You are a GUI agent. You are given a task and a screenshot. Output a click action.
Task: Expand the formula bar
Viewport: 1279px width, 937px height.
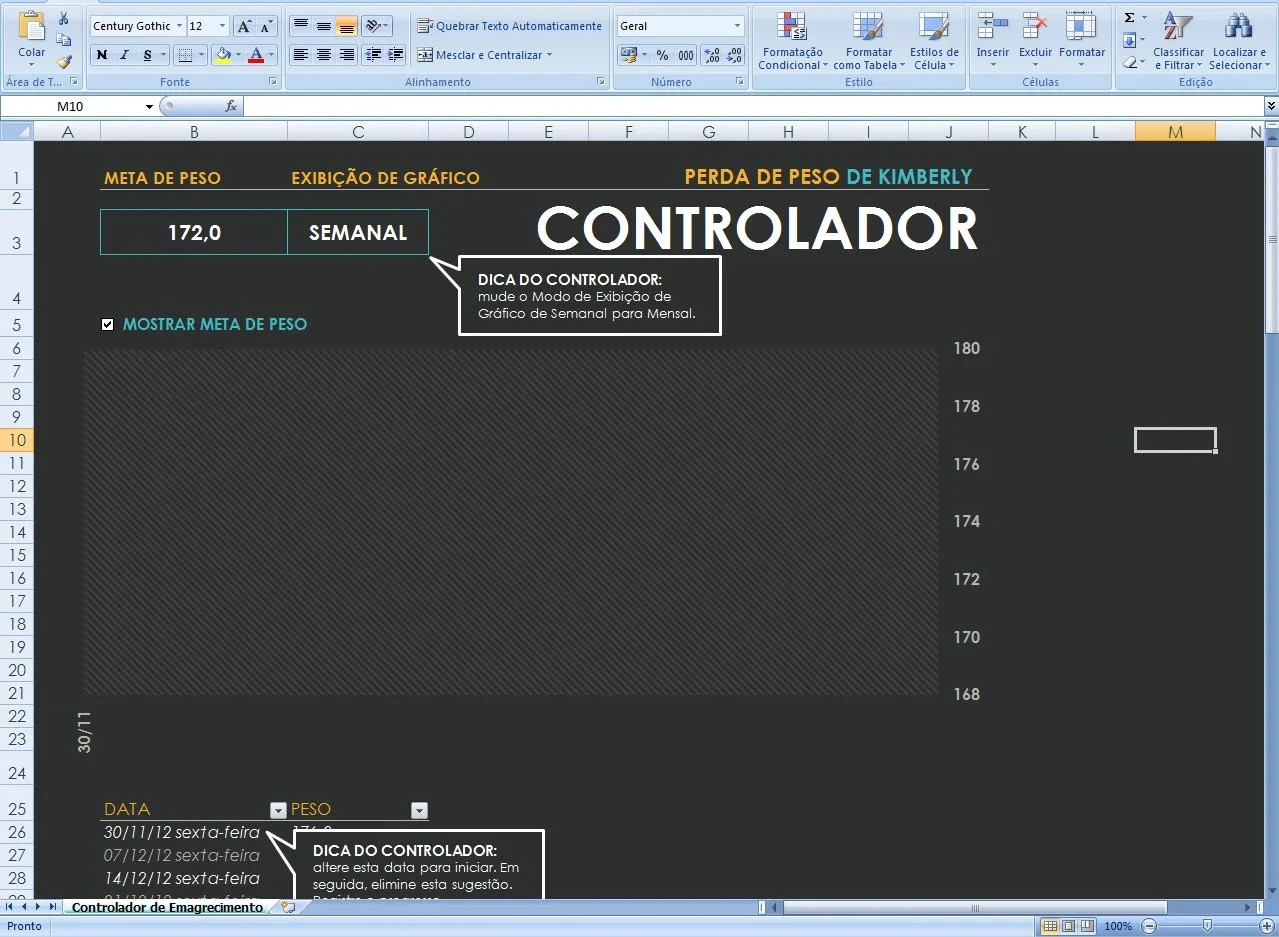pos(1270,106)
